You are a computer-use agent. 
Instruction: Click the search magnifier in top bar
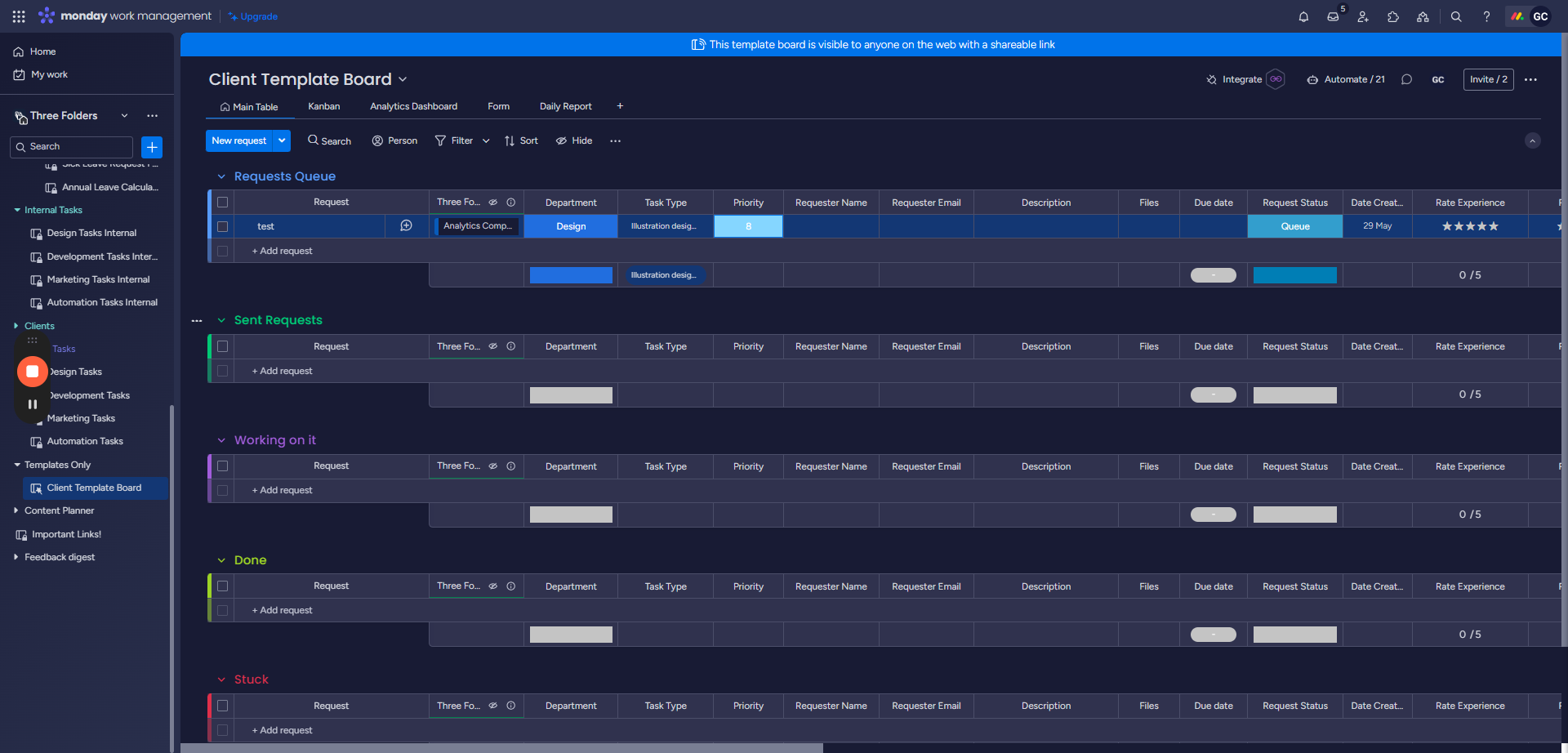pos(1456,16)
